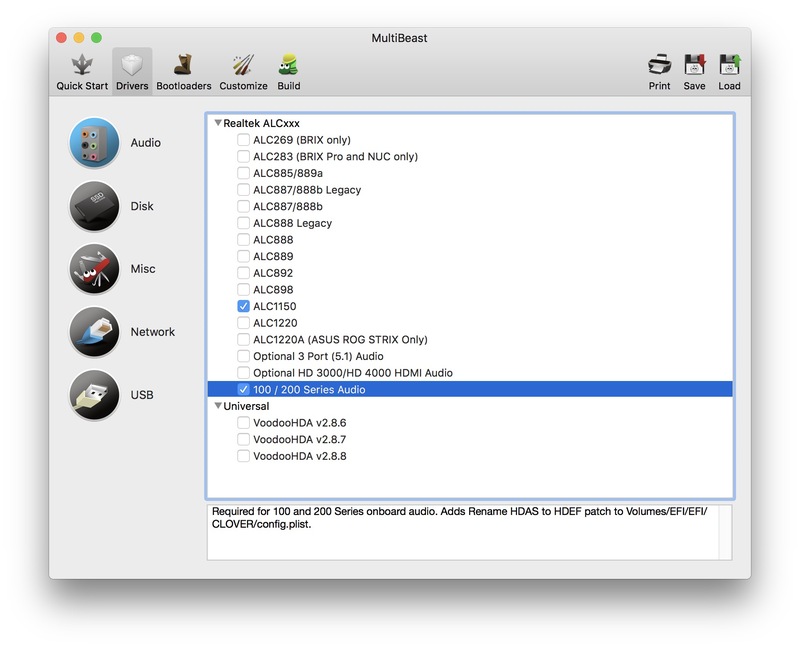Select the Drivers toolbar icon
Image resolution: width=800 pixels, height=649 pixels.
(132, 65)
